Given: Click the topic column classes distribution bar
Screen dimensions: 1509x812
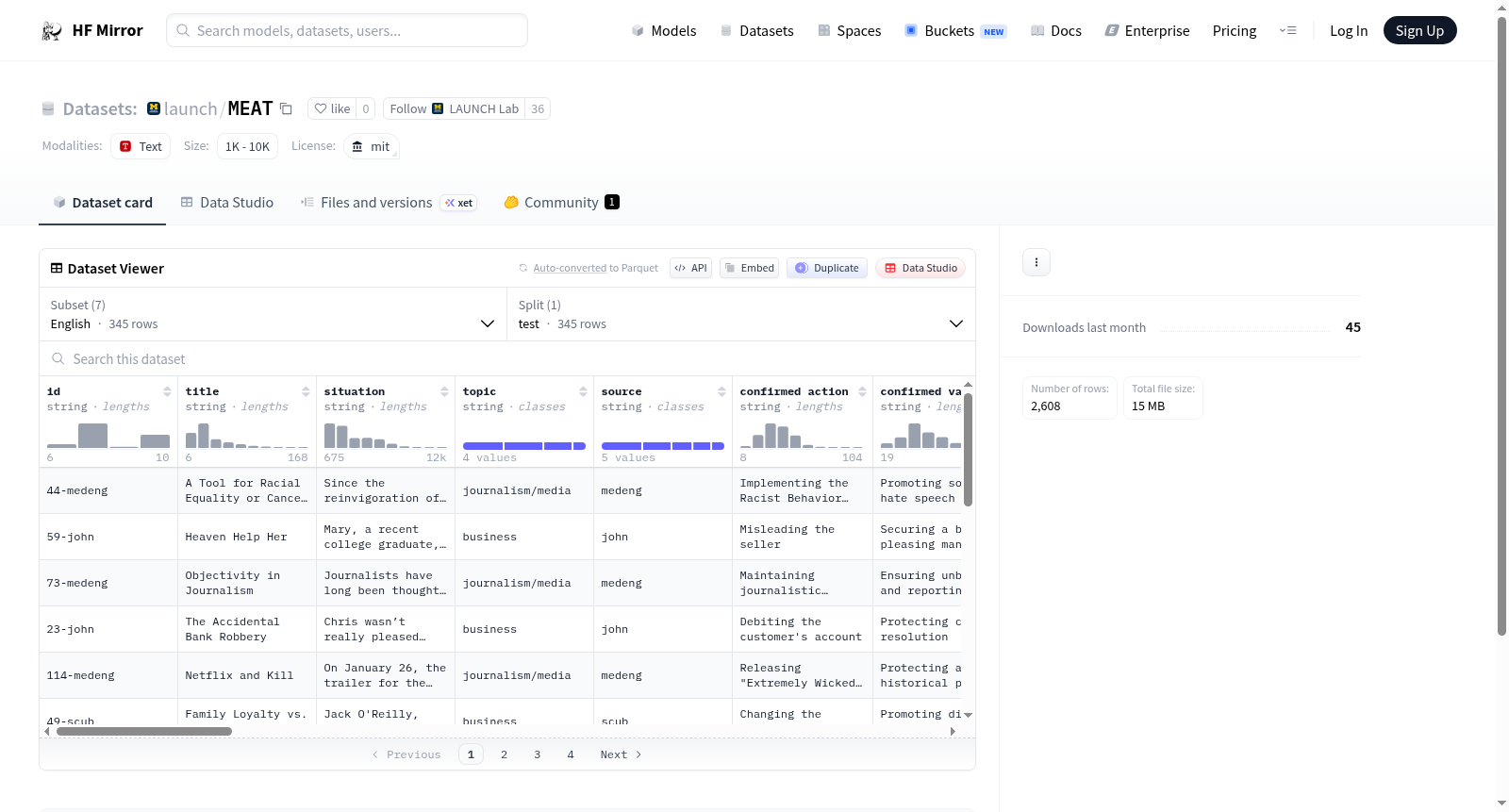Looking at the screenshot, I should 524,446.
